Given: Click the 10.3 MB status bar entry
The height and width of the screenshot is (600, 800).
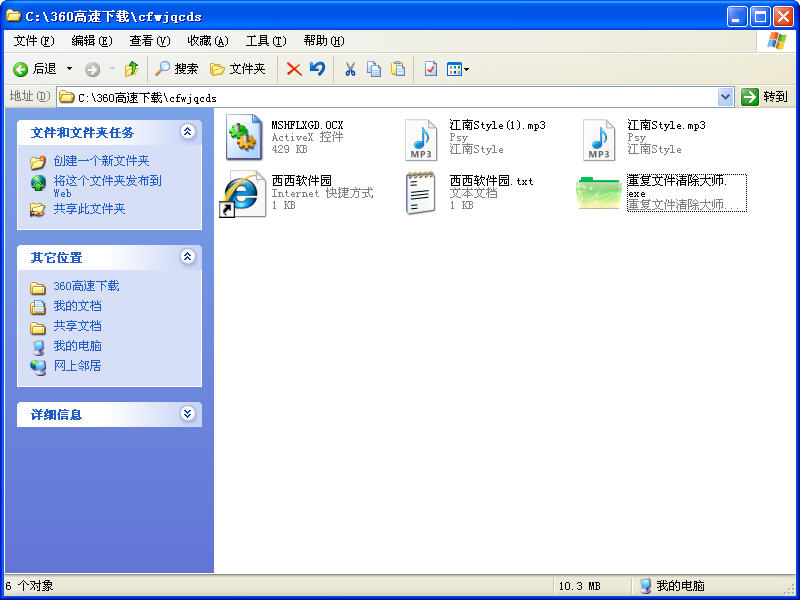Looking at the screenshot, I should click(x=580, y=586).
